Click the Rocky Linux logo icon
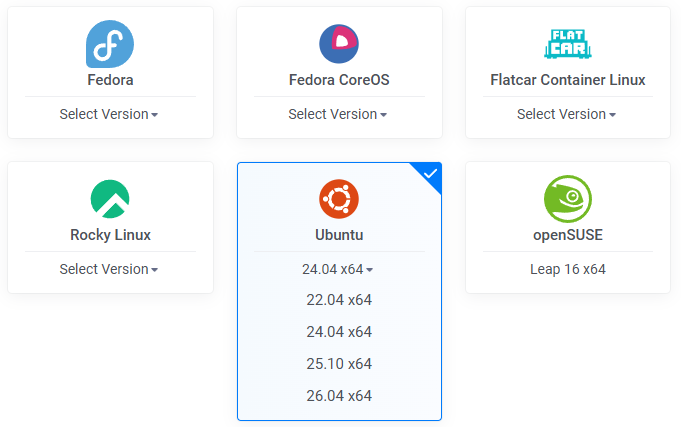Screen dimensions: 681x427 (x=110, y=199)
